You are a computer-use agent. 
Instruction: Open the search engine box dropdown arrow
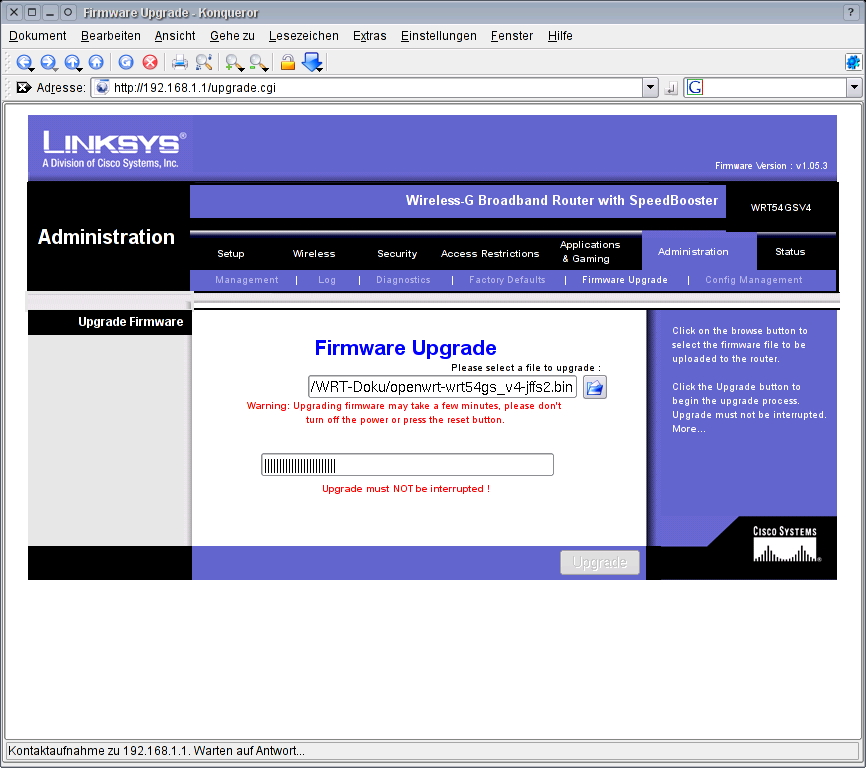tap(854, 87)
